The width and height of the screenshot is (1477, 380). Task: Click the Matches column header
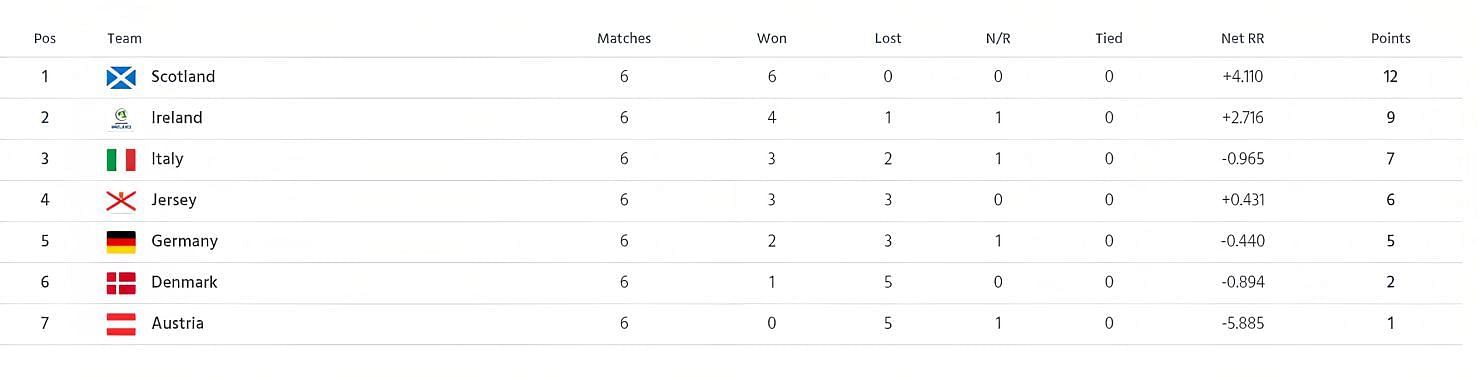point(624,38)
